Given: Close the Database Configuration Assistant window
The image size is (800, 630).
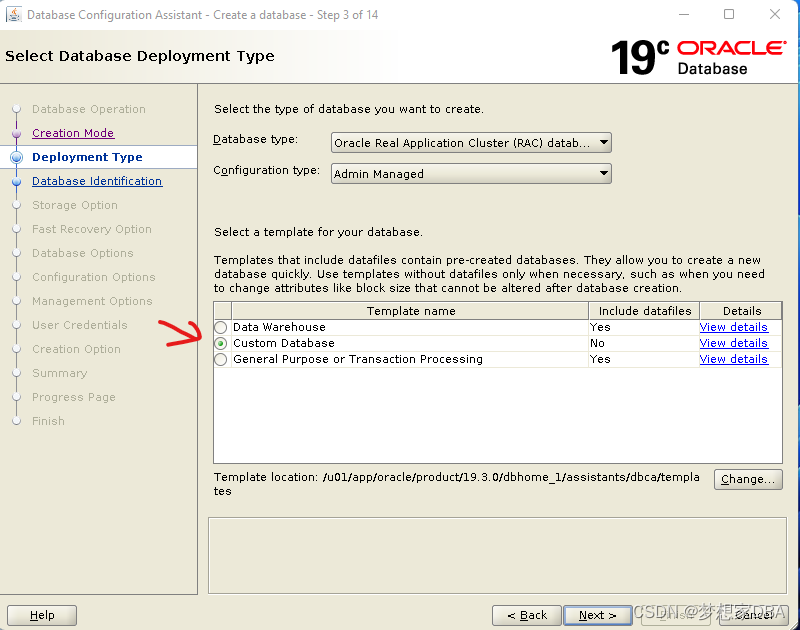Looking at the screenshot, I should [x=775, y=14].
